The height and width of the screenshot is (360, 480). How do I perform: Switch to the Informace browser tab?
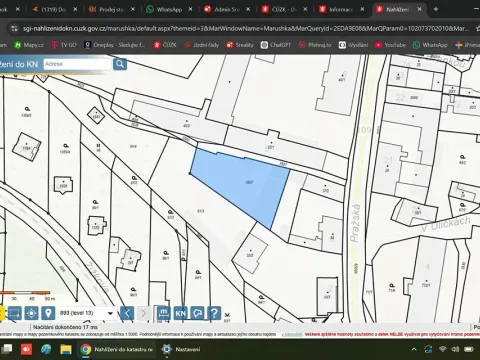(x=341, y=9)
